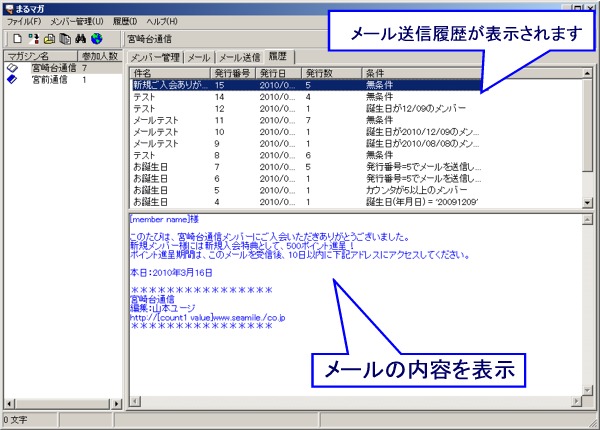Click the member tree toolbar icon
The height and width of the screenshot is (430, 600).
pos(34,38)
